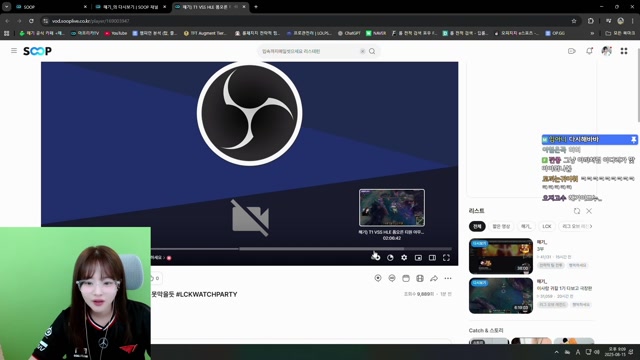Click the playback timer clock icon

390,258
